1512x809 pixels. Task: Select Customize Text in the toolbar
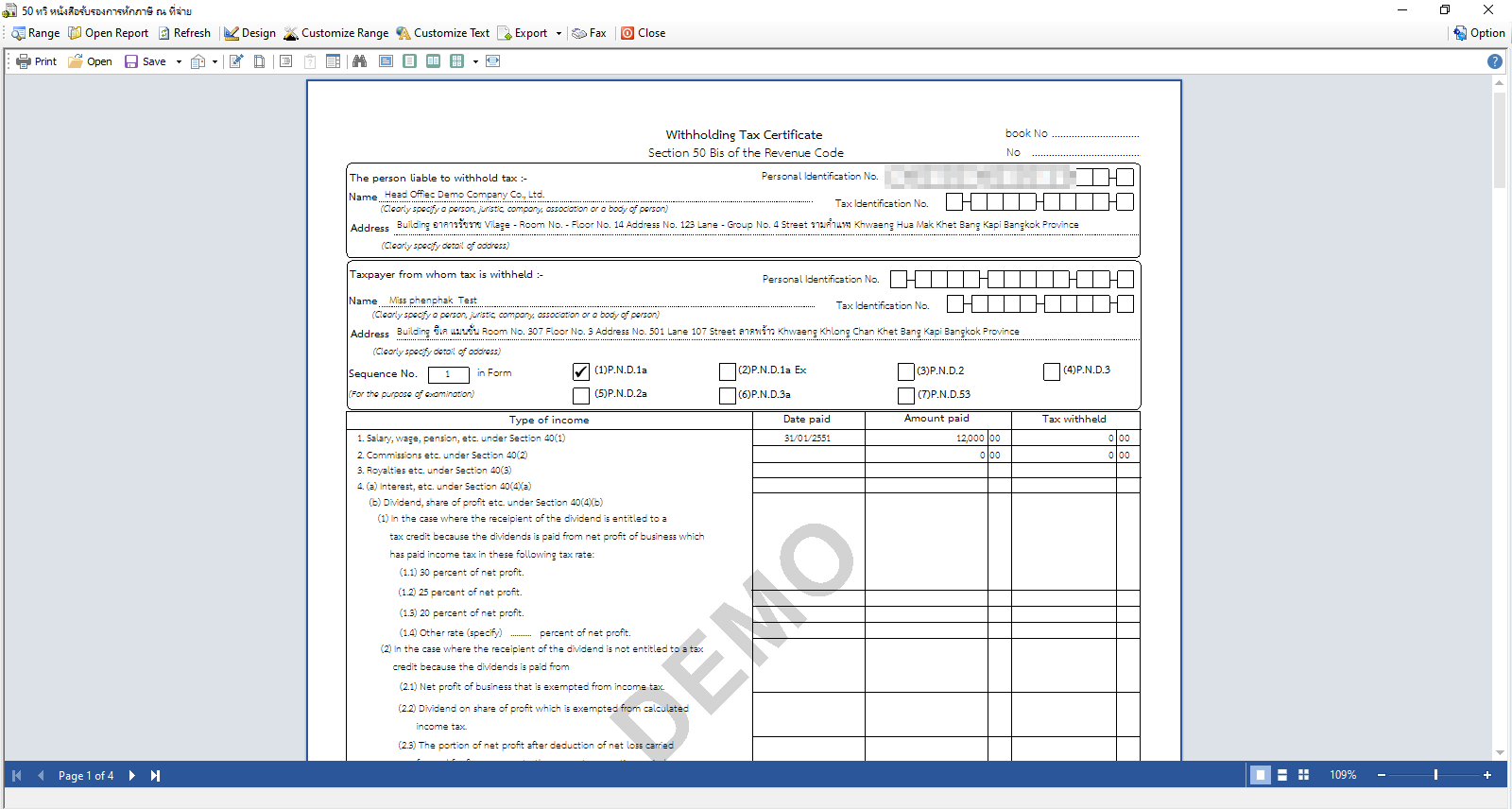pyautogui.click(x=442, y=33)
